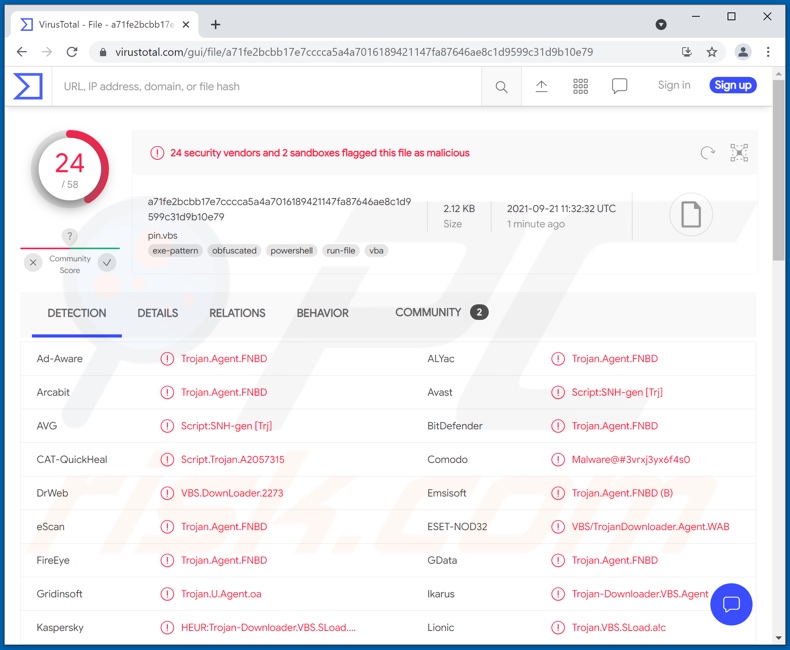The width and height of the screenshot is (790, 650).
Task: Click Comodo result Malware@#3vrxj3yx6f4s0
Action: 631,460
